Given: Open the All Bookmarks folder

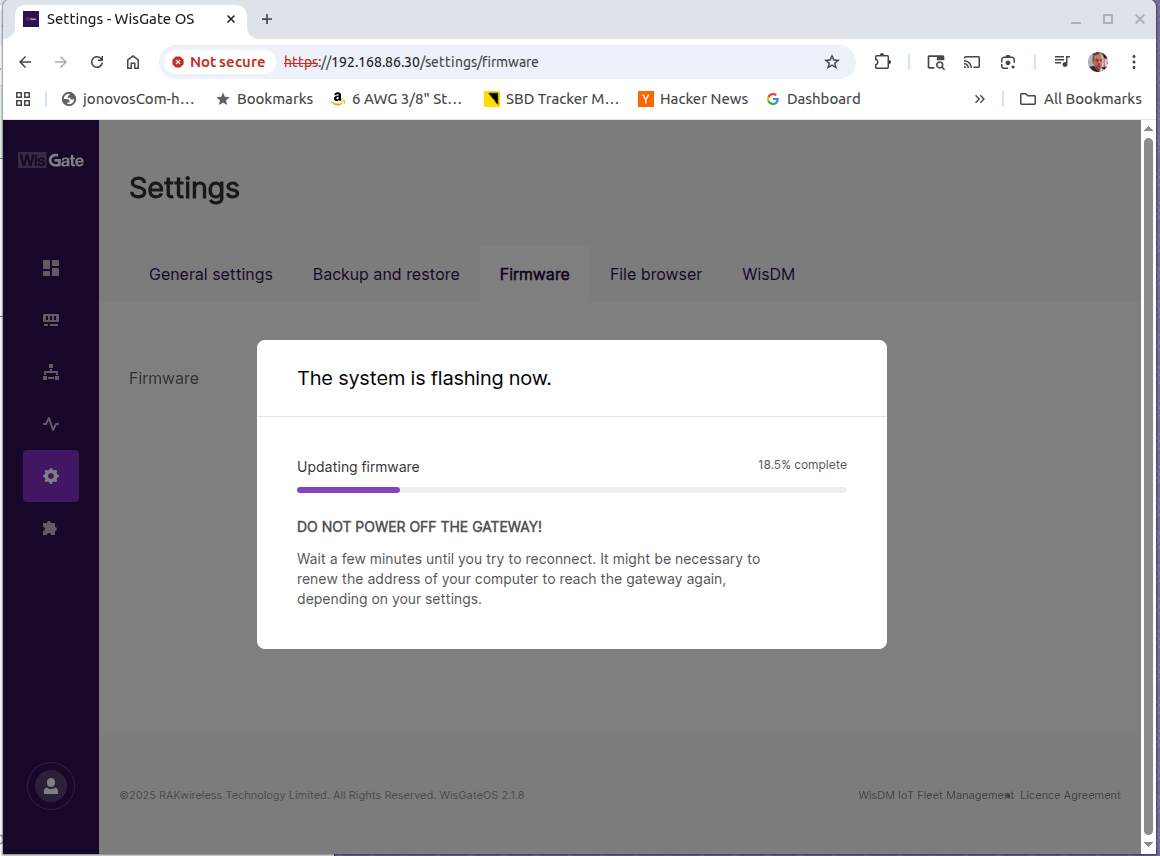Looking at the screenshot, I should (1080, 99).
